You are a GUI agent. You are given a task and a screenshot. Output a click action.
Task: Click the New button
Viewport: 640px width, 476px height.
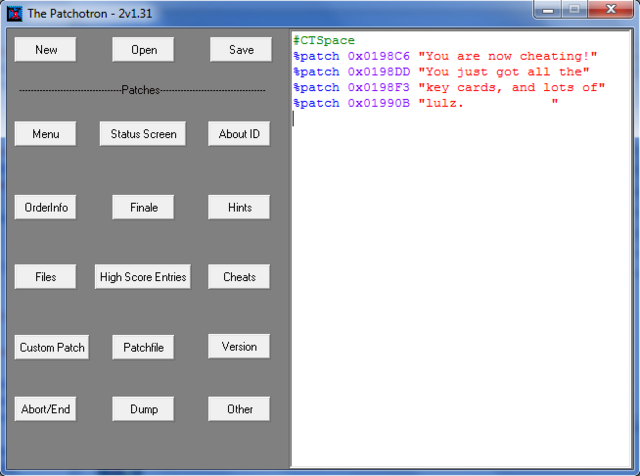(x=45, y=50)
